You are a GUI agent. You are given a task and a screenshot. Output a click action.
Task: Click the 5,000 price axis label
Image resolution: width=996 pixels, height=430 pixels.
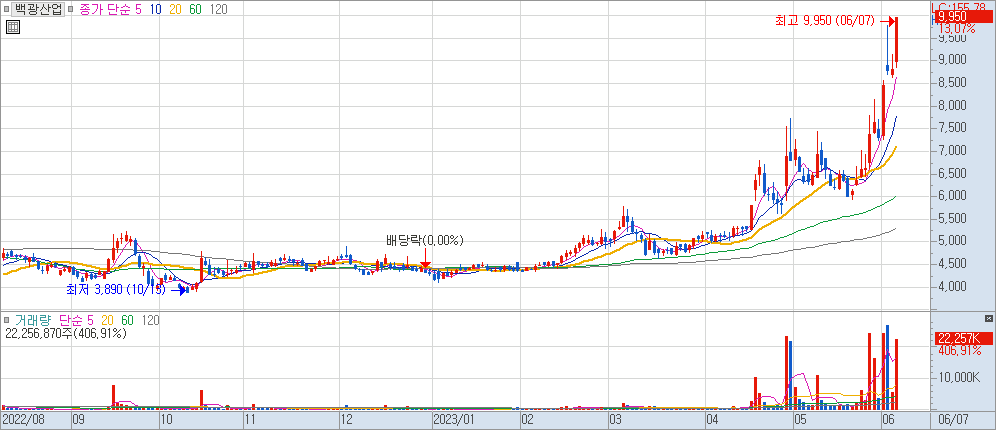tap(952, 241)
